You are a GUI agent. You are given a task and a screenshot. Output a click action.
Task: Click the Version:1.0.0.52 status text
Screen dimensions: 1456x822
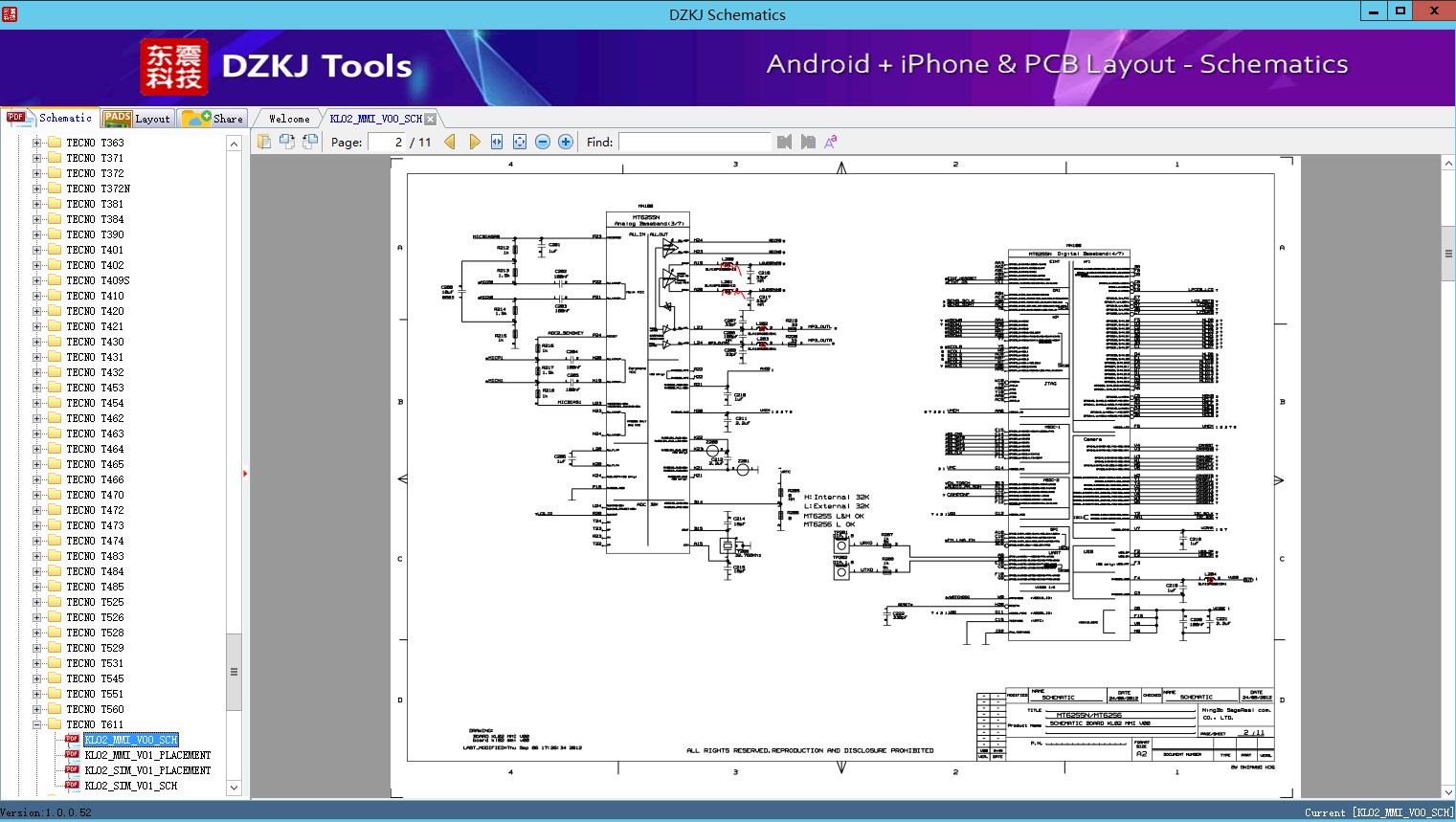(x=47, y=812)
